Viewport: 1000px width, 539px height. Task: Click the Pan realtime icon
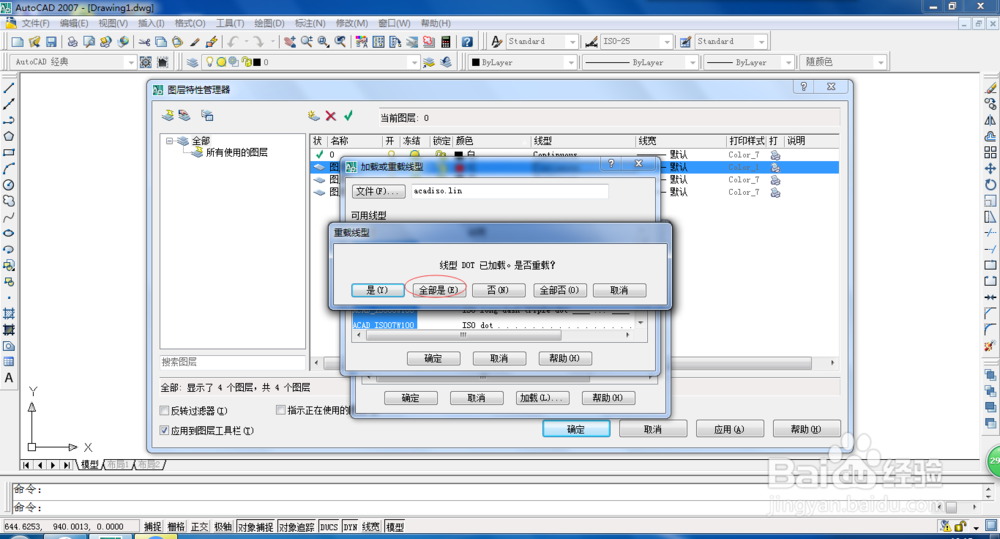tap(290, 41)
